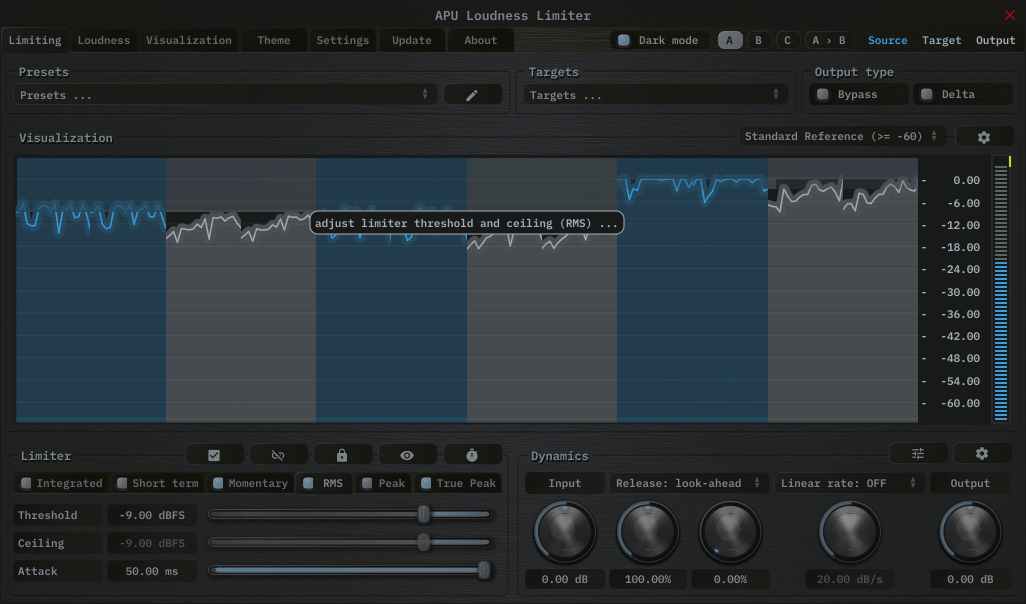This screenshot has width=1026, height=604.
Task: Expand the Presets dropdown
Action: click(224, 95)
